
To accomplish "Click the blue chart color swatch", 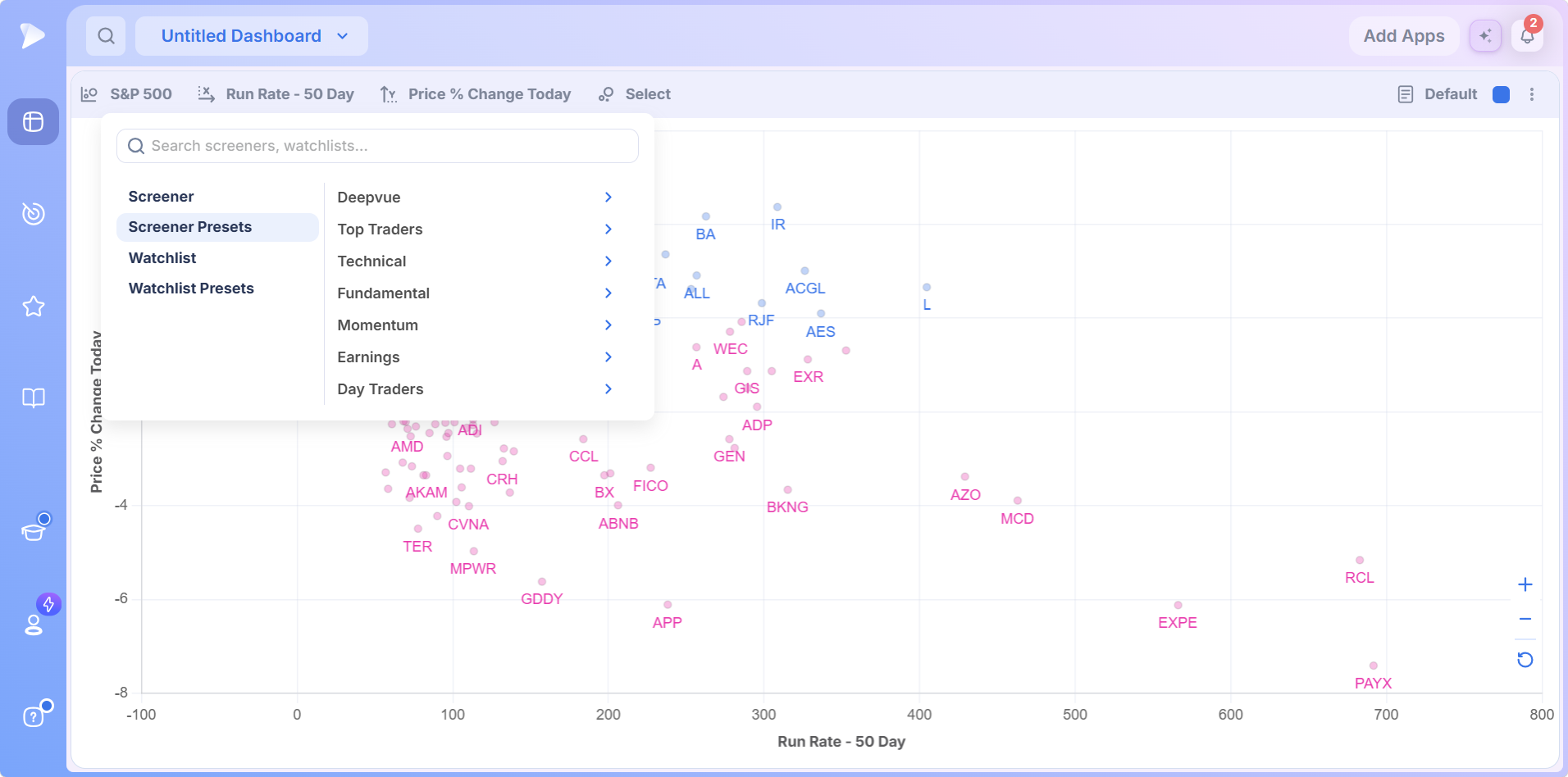I will pos(1502,94).
